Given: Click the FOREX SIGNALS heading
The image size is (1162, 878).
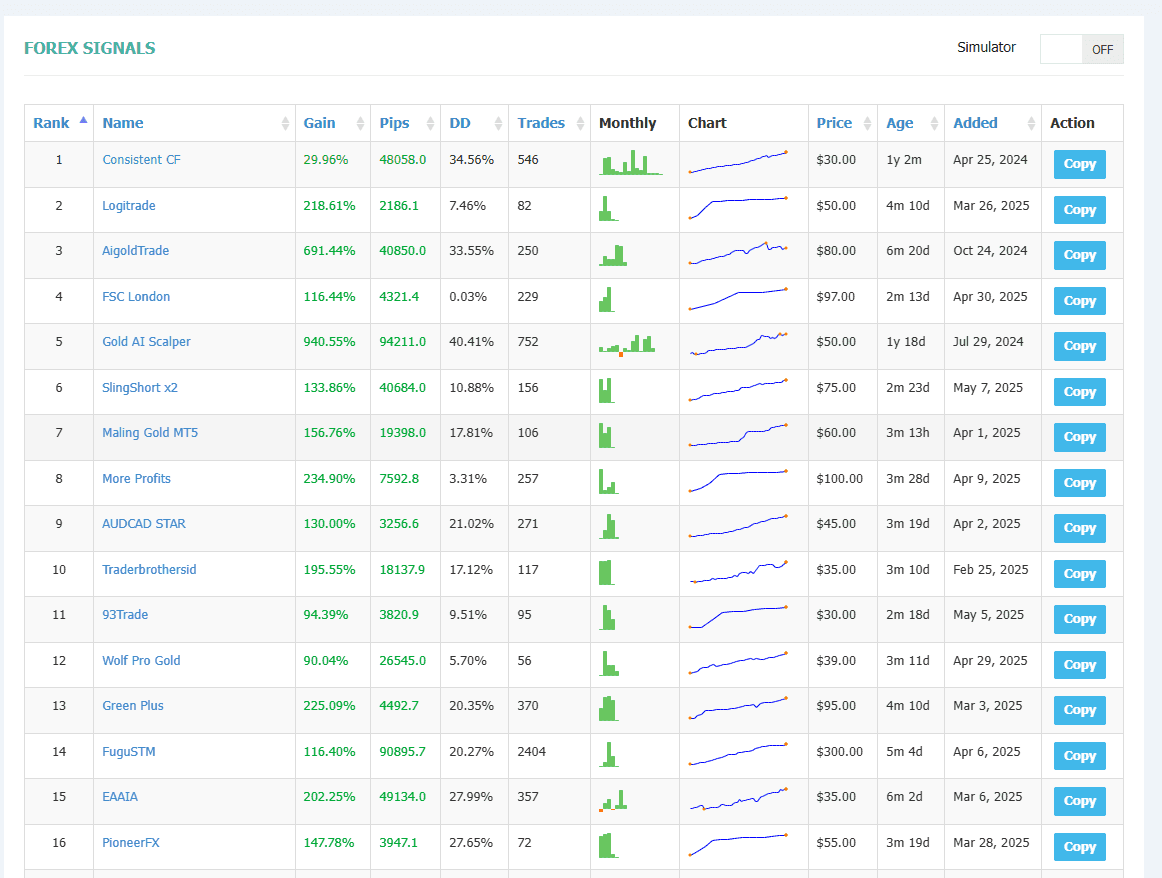Looking at the screenshot, I should click(90, 48).
